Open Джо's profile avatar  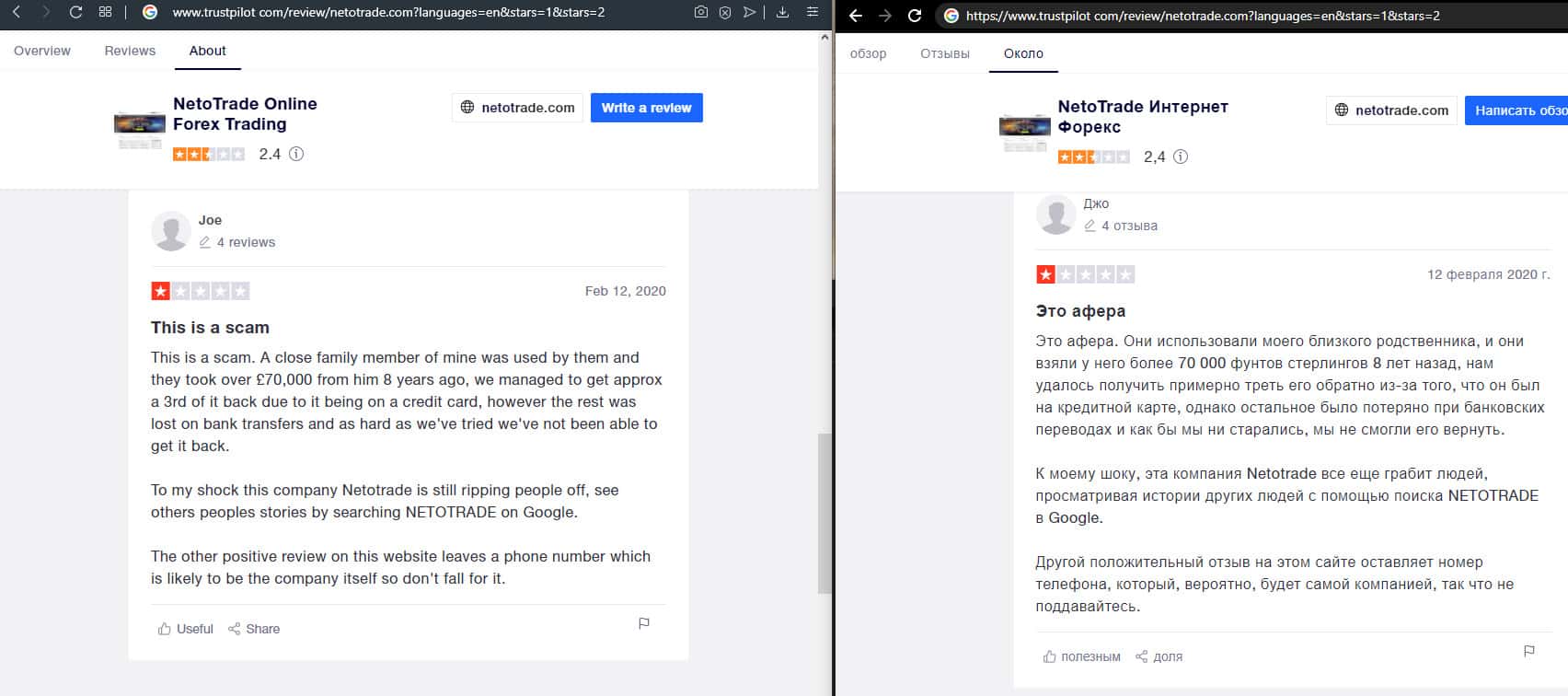click(x=1055, y=215)
